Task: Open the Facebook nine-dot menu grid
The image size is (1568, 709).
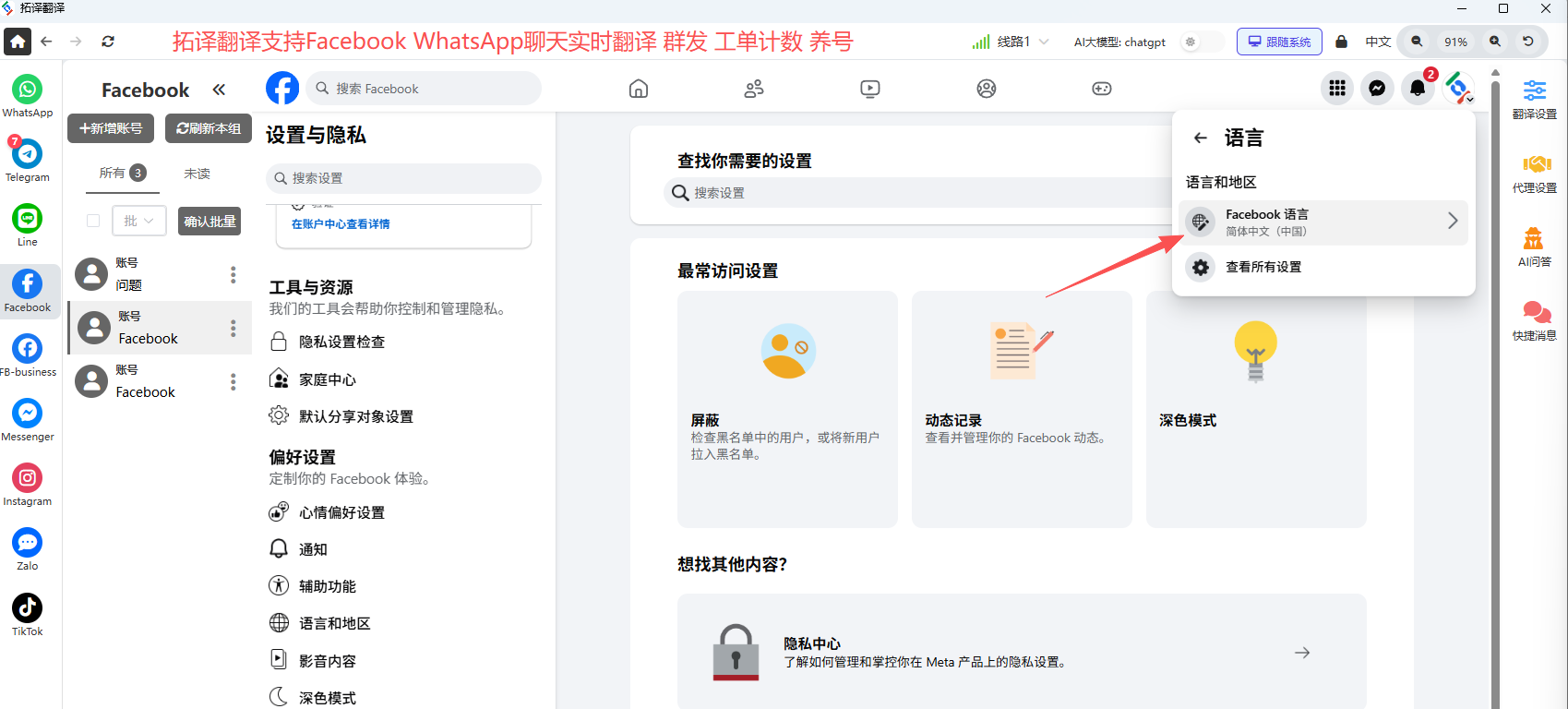Action: (1337, 89)
